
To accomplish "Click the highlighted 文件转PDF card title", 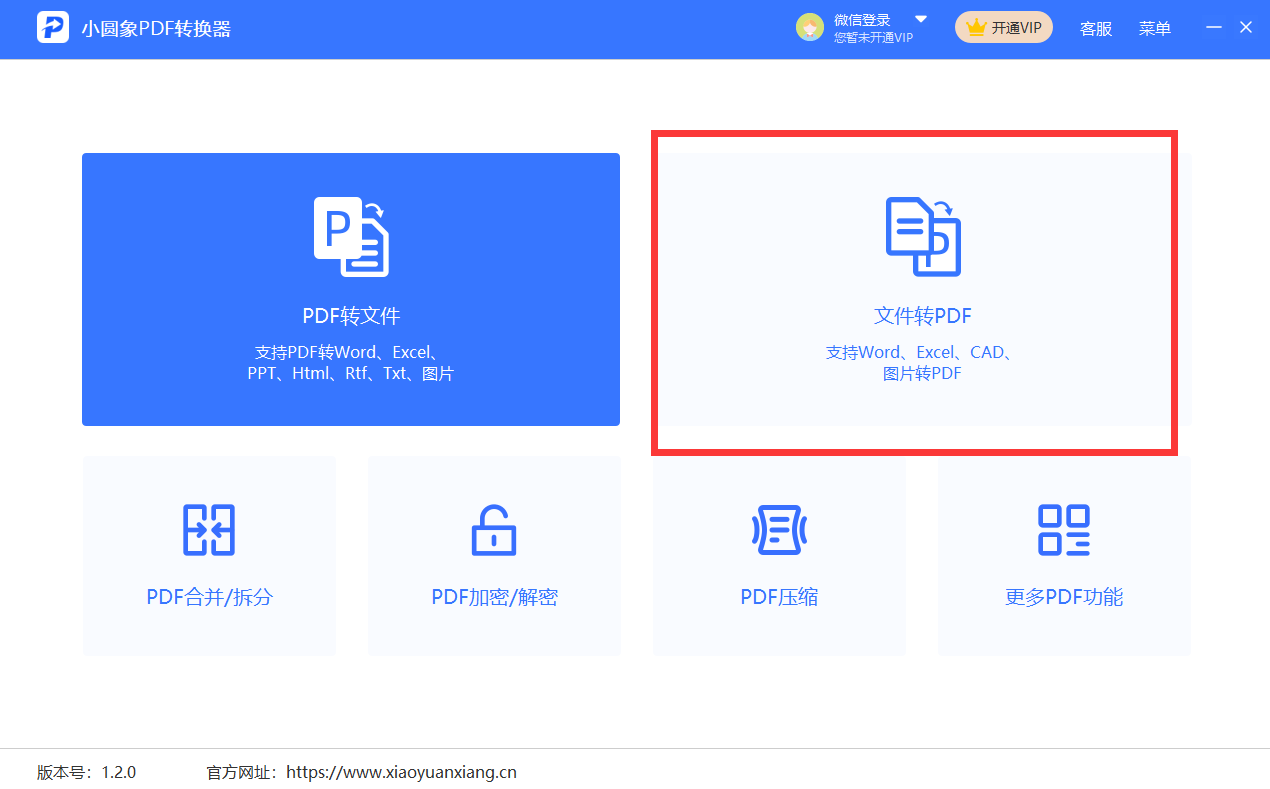I will (921, 315).
